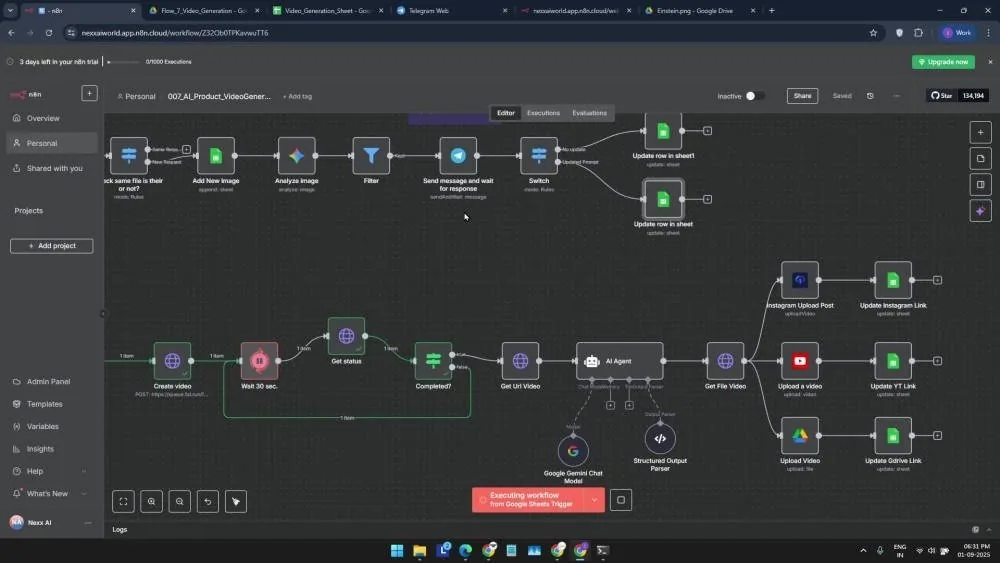Open the add node panel plus button
The width and height of the screenshot is (1000, 563).
(x=980, y=133)
